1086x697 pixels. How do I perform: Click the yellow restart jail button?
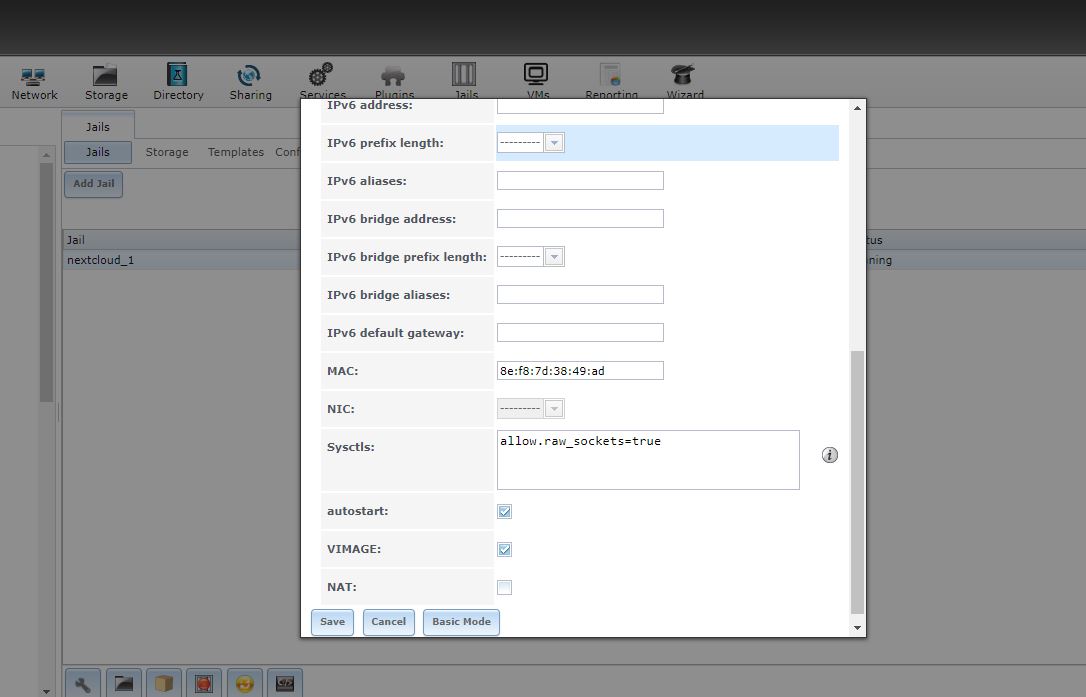click(244, 683)
